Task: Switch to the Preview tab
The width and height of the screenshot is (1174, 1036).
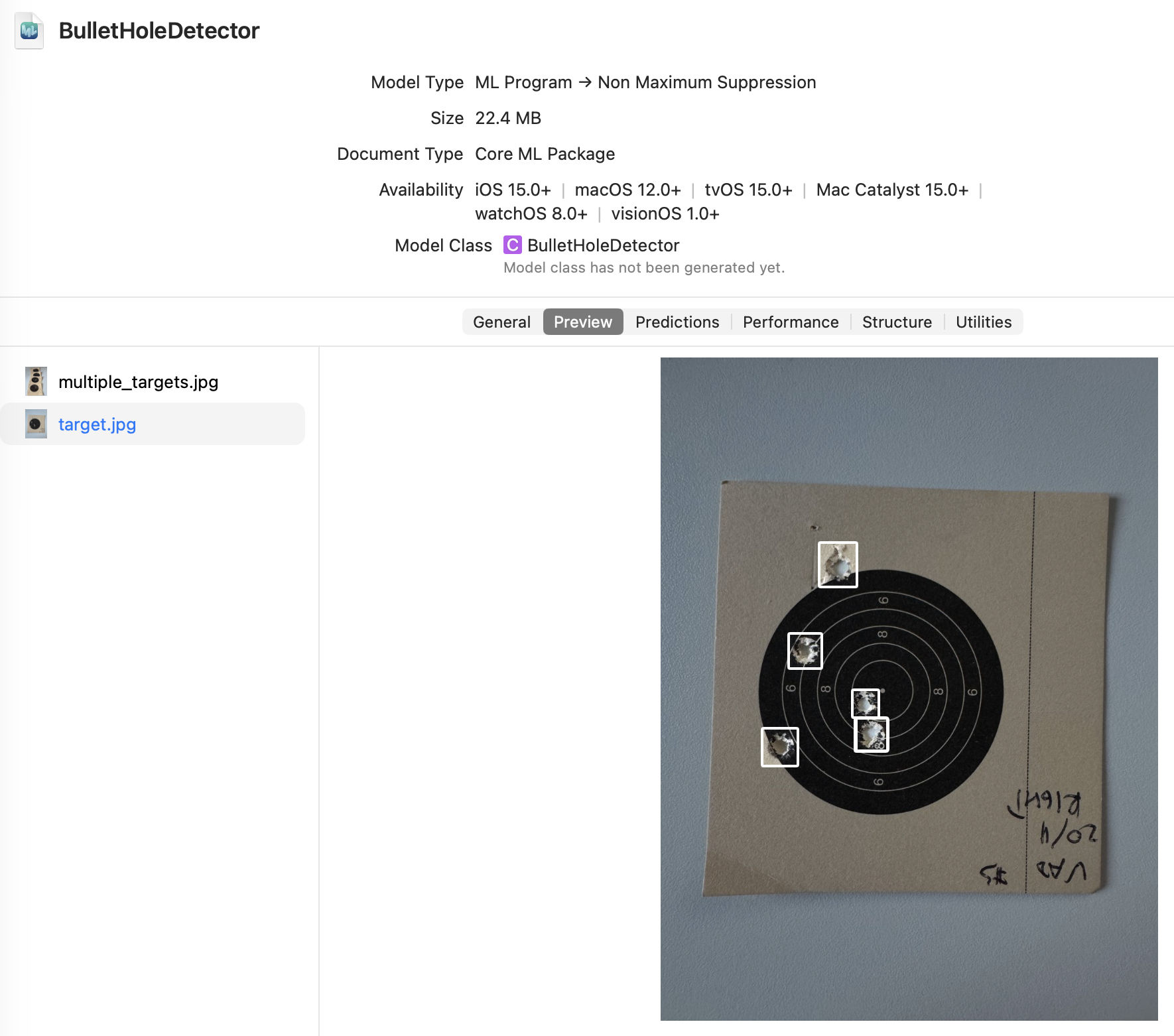Action: (x=583, y=322)
